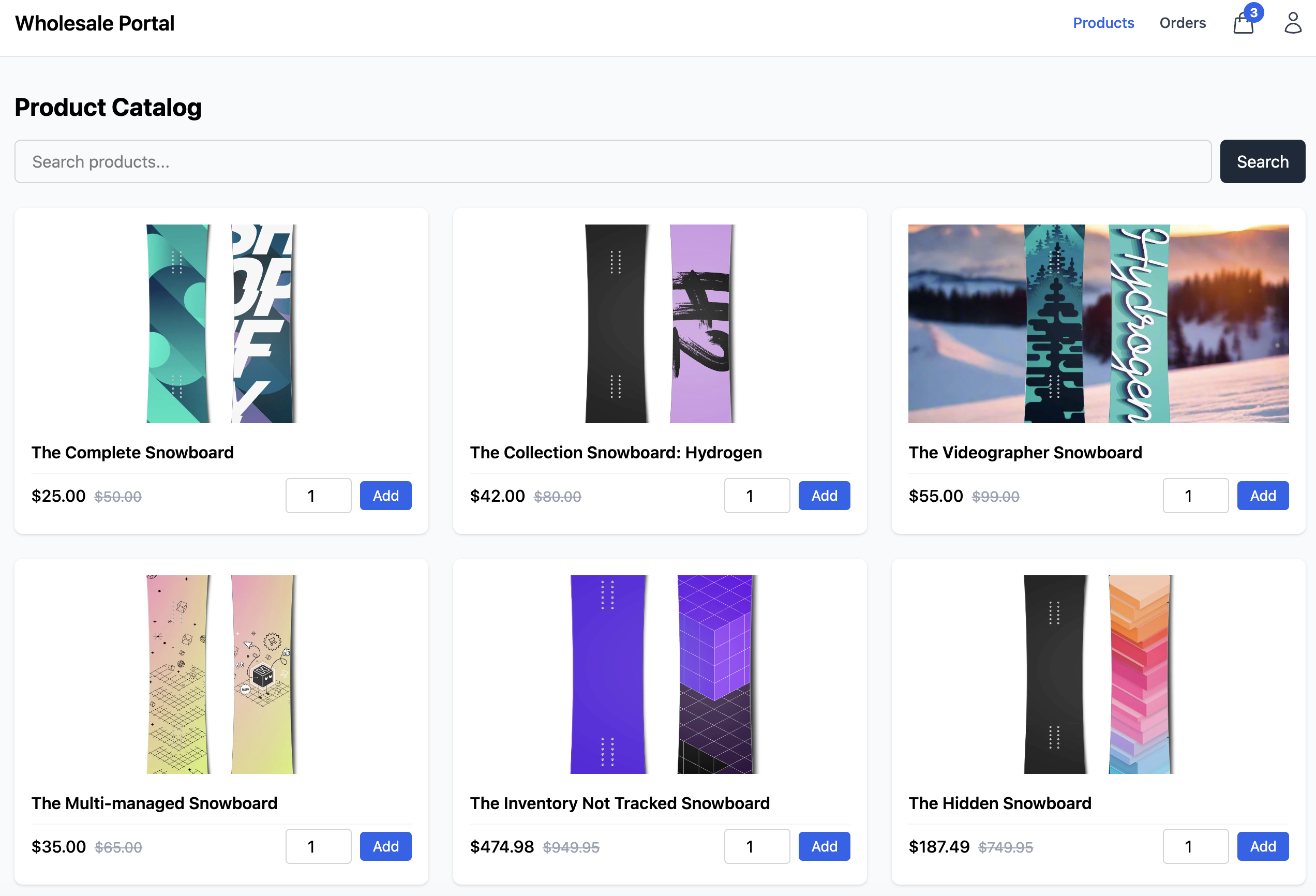This screenshot has height=896, width=1316.
Task: Click the $25.00 wholesale price
Action: (x=58, y=496)
